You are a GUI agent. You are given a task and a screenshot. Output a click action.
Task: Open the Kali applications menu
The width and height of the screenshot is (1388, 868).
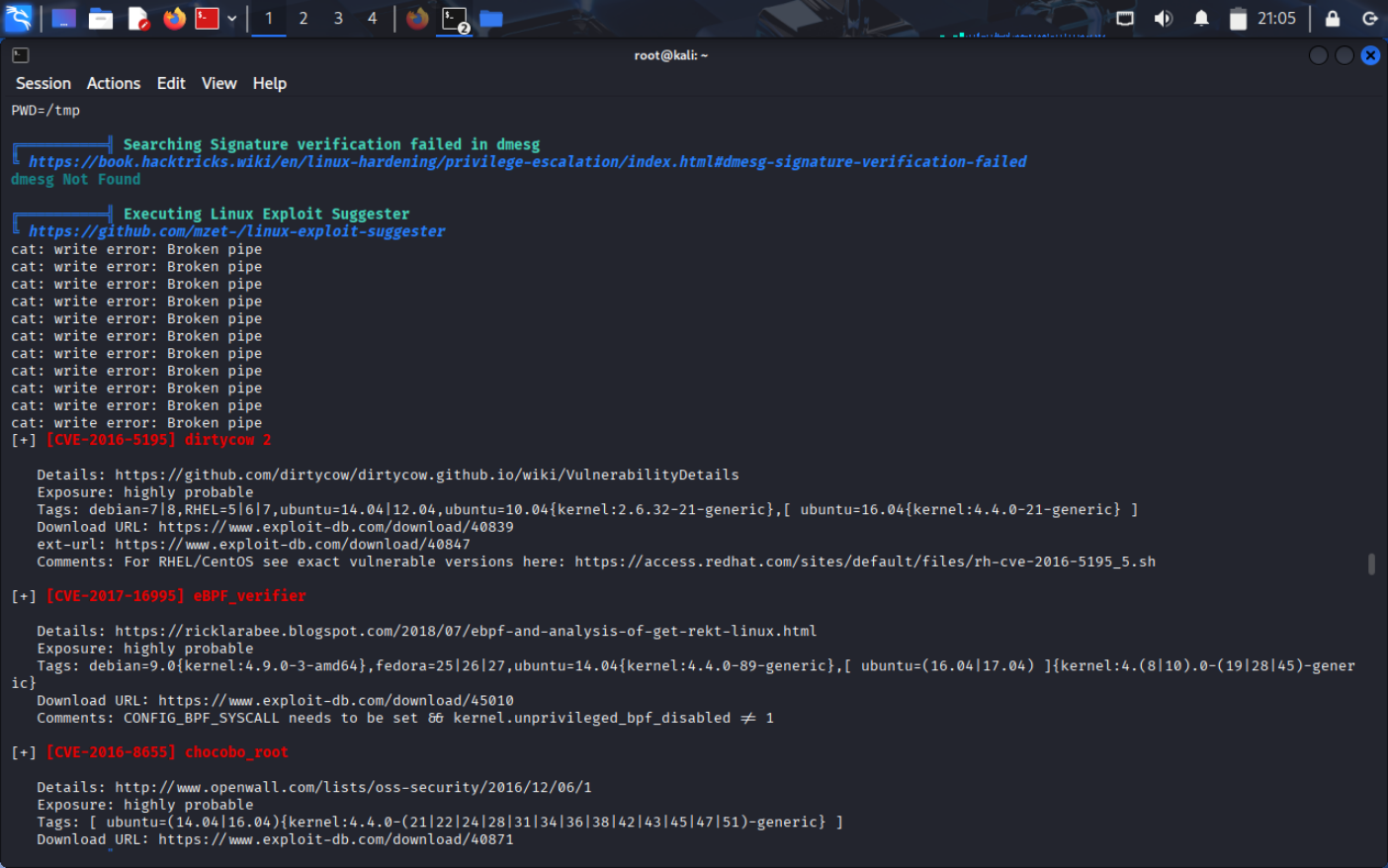18,18
